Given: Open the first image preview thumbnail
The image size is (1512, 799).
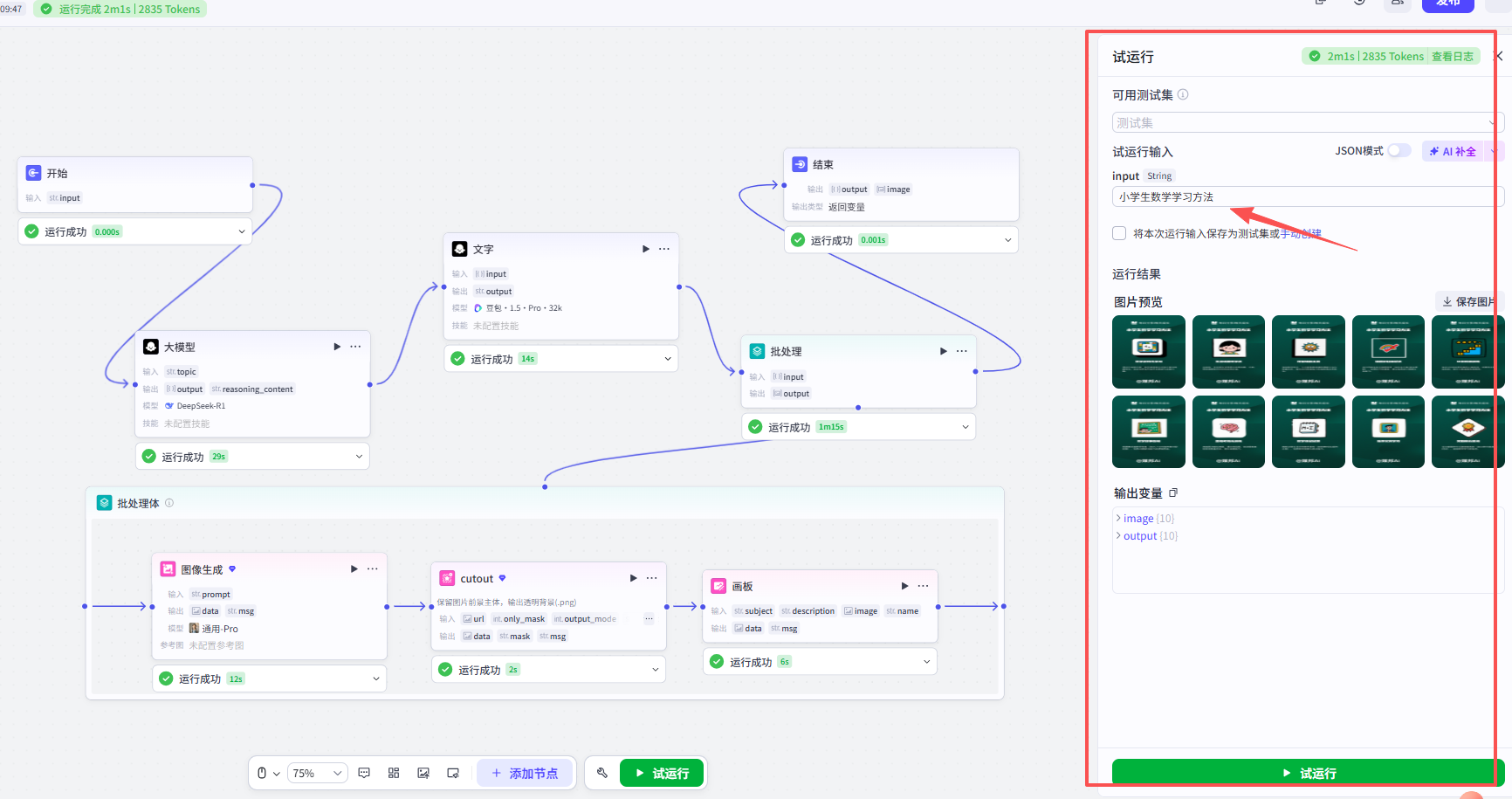Looking at the screenshot, I should pos(1149,352).
